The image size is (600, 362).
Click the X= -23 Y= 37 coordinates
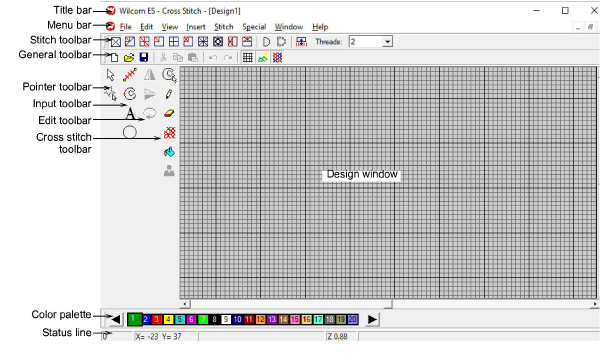(x=158, y=336)
